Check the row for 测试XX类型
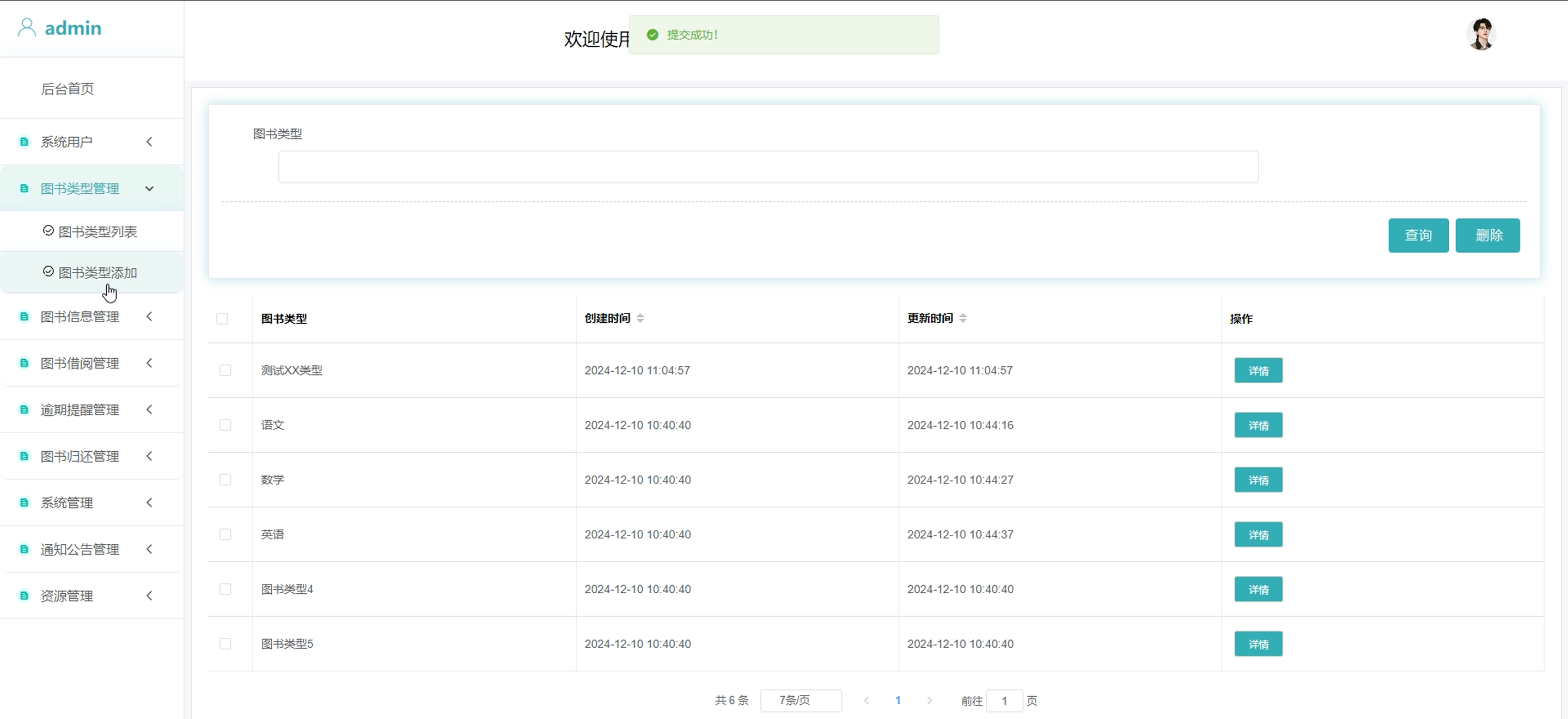 coord(225,371)
